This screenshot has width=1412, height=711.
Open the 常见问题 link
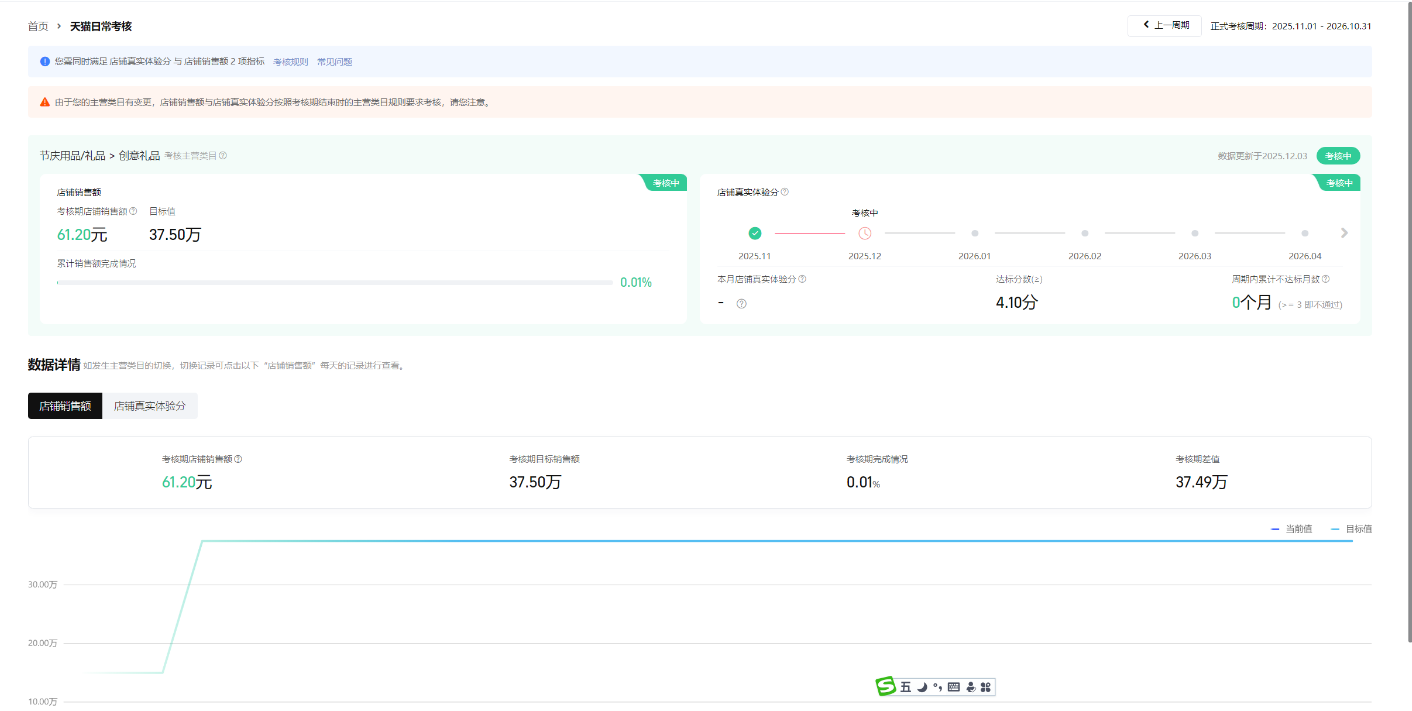[334, 62]
